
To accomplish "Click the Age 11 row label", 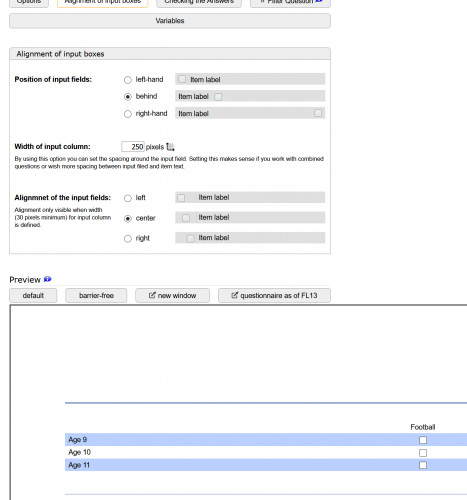I will (79, 465).
